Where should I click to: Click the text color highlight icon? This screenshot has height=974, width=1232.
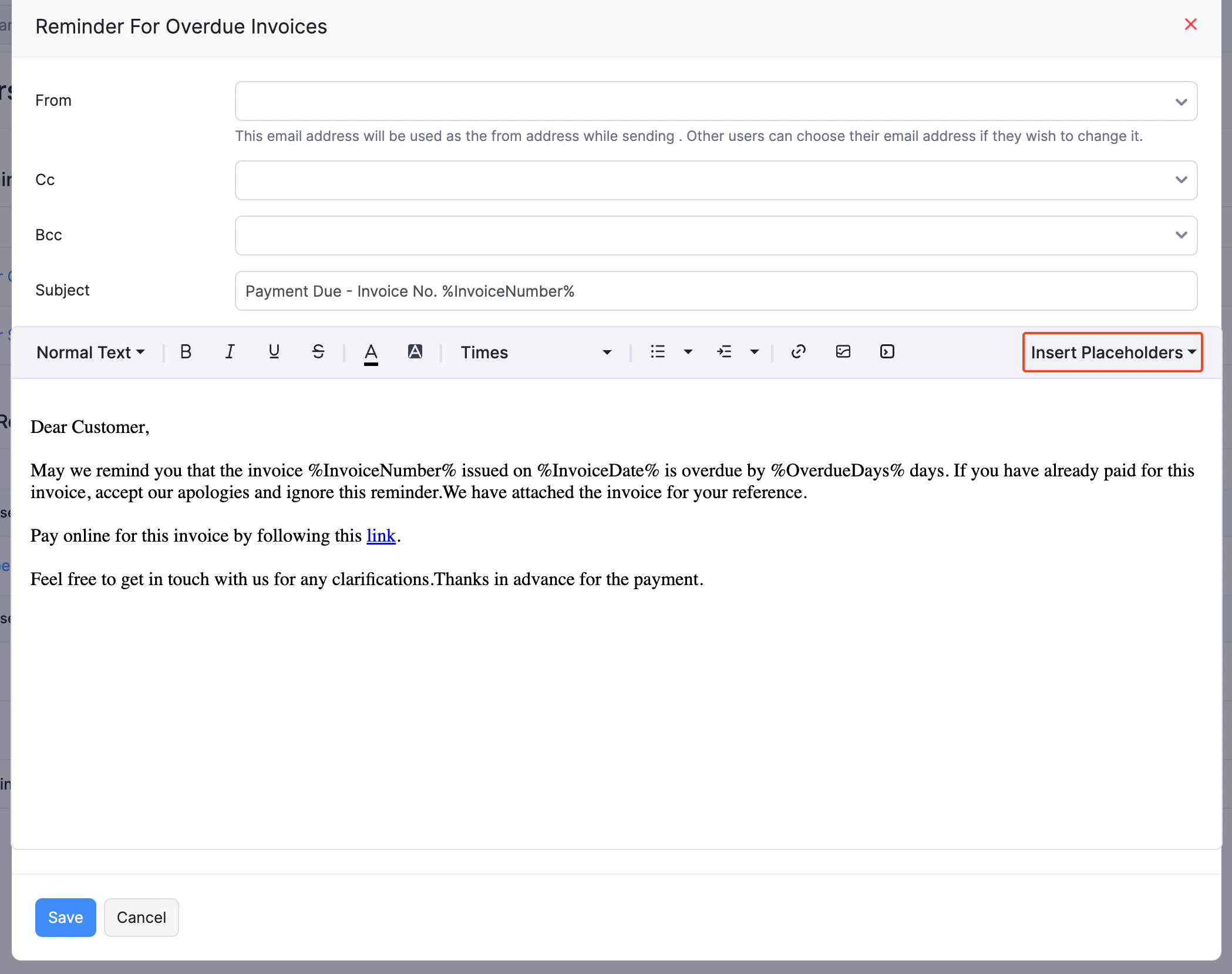(415, 352)
